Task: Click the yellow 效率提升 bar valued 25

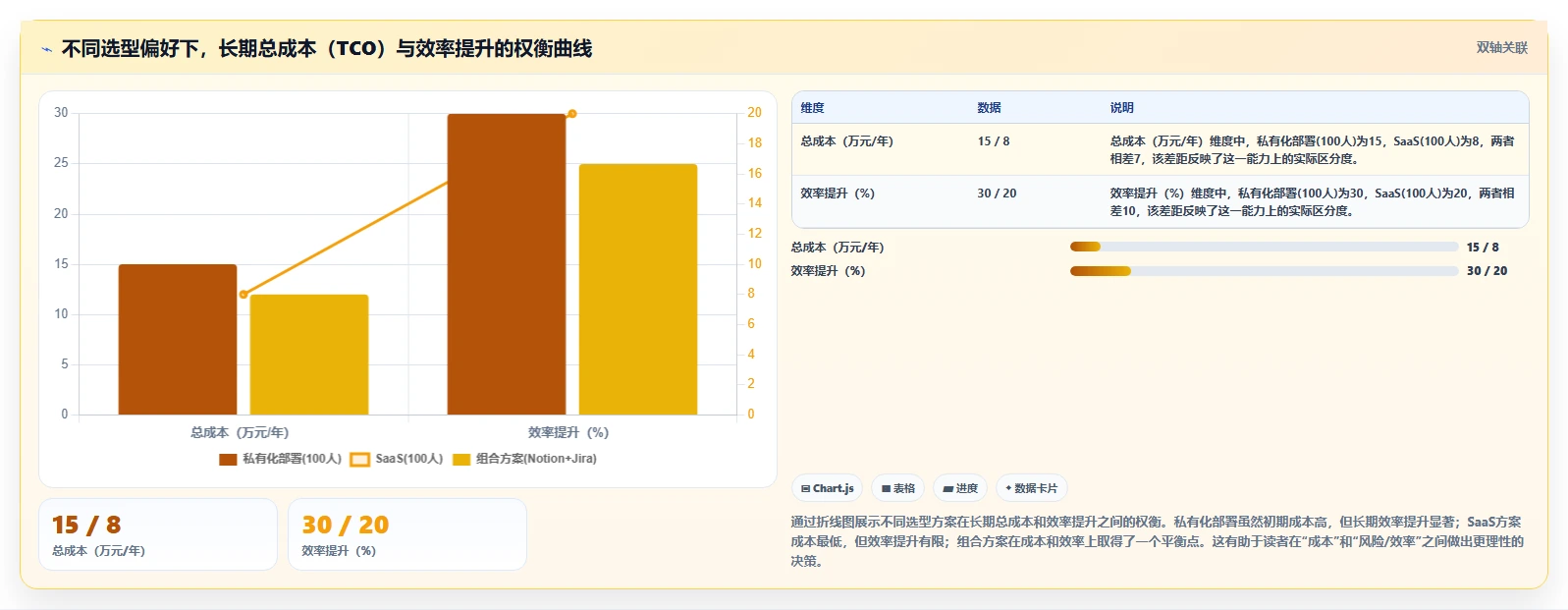Action: click(x=638, y=289)
